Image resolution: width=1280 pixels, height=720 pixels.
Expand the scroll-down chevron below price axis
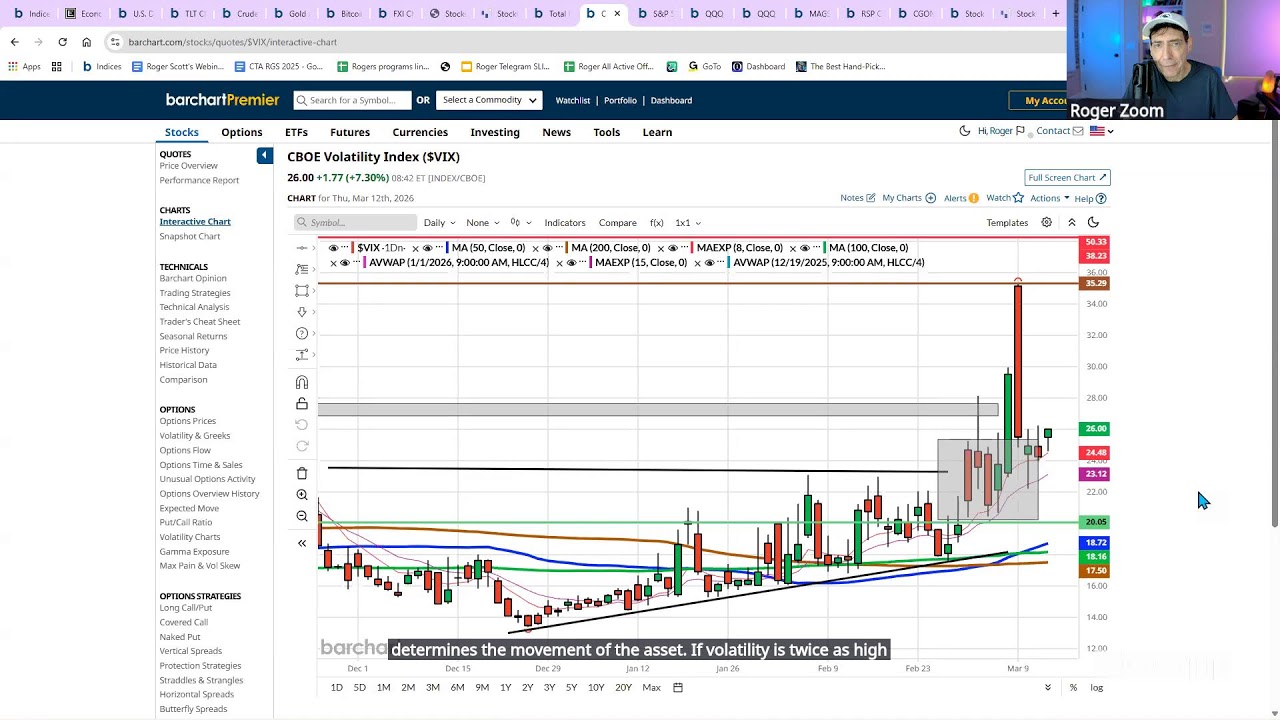point(1048,687)
